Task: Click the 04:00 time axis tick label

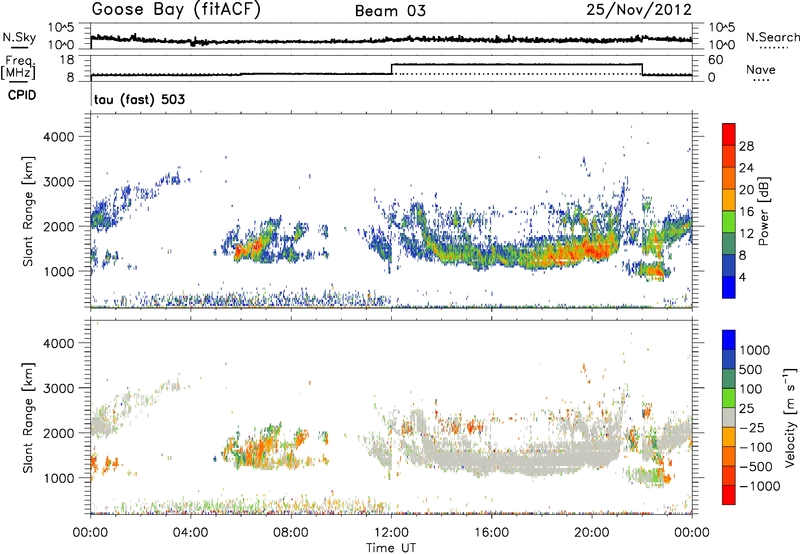Action: pos(191,533)
